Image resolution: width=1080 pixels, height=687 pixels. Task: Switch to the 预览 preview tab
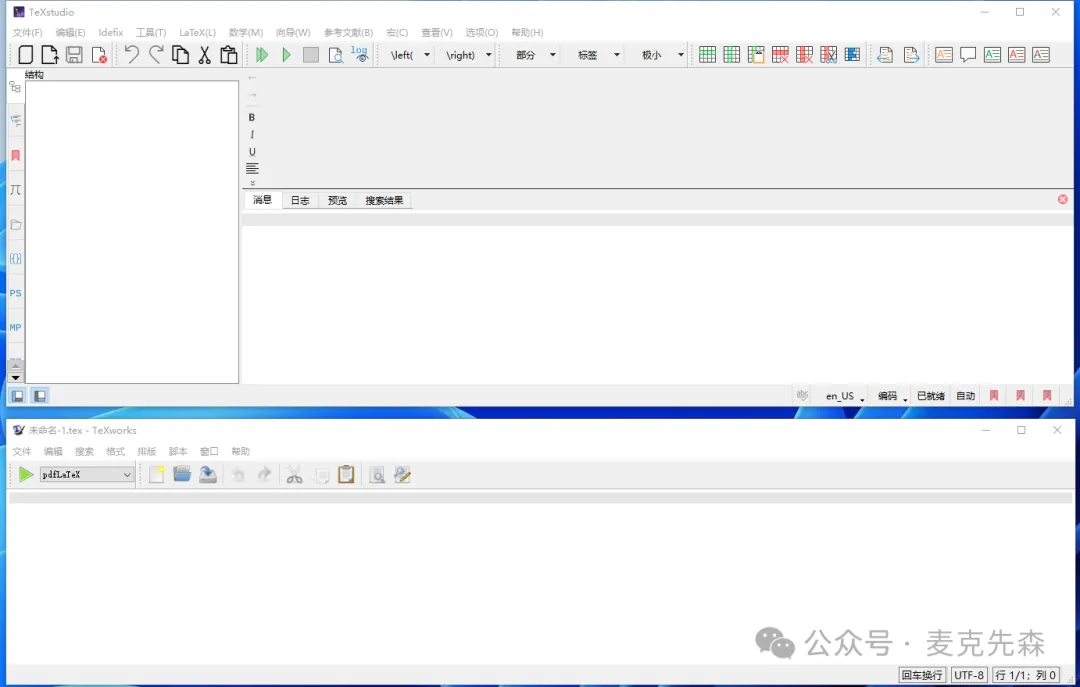pos(338,201)
